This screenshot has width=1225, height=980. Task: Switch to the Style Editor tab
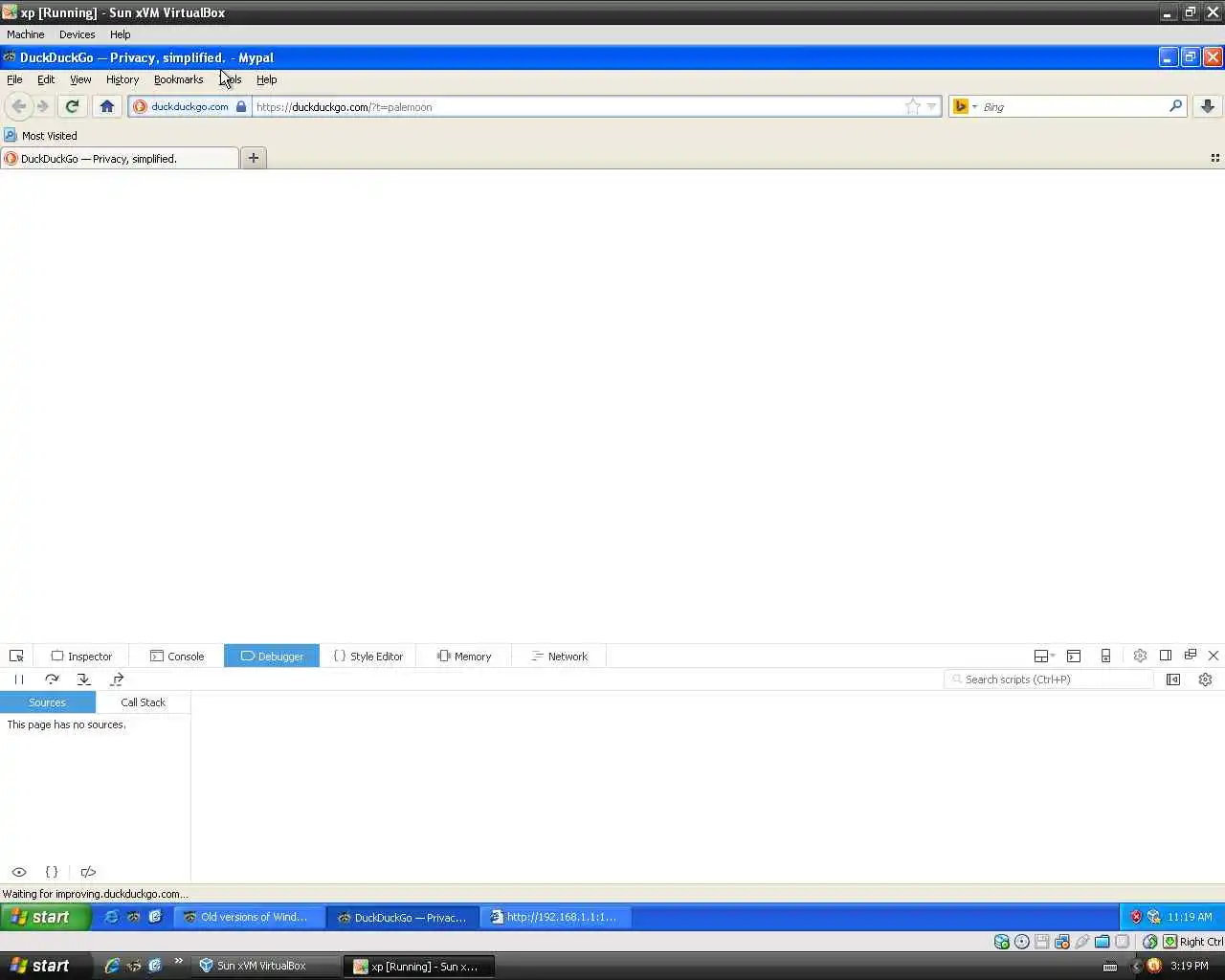(367, 656)
